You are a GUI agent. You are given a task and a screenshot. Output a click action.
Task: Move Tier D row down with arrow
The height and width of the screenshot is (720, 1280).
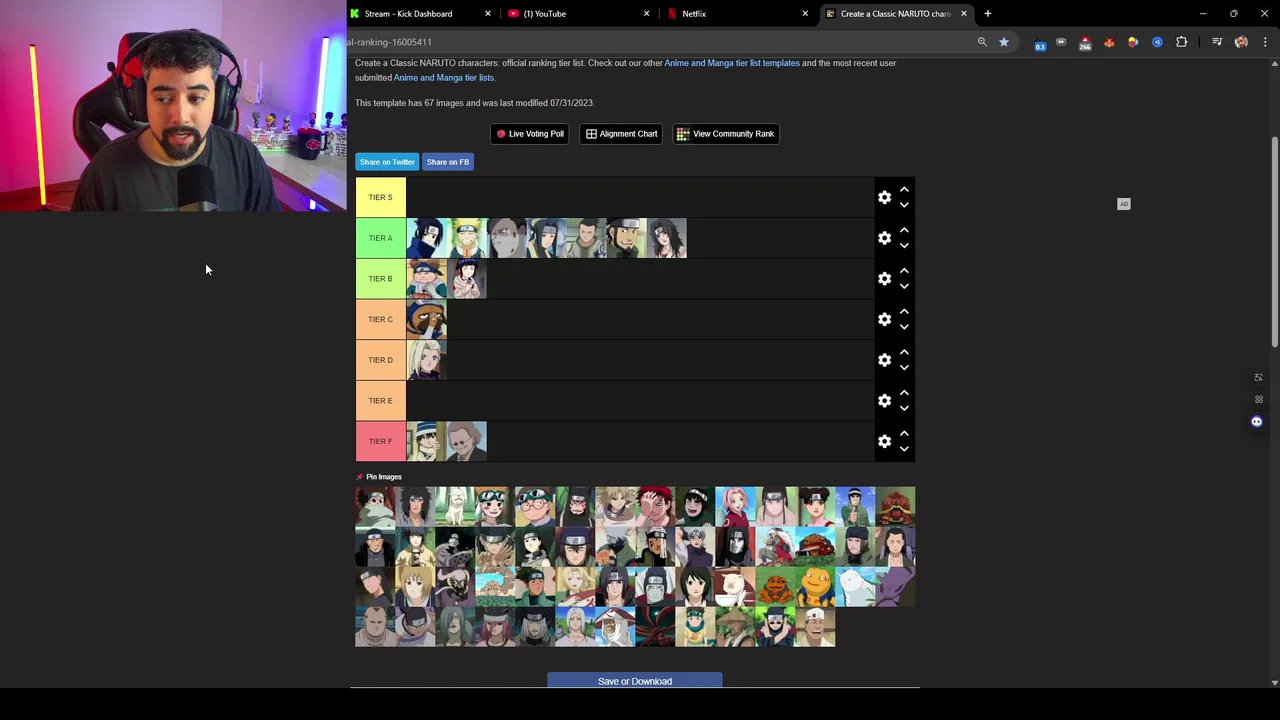pyautogui.click(x=904, y=368)
